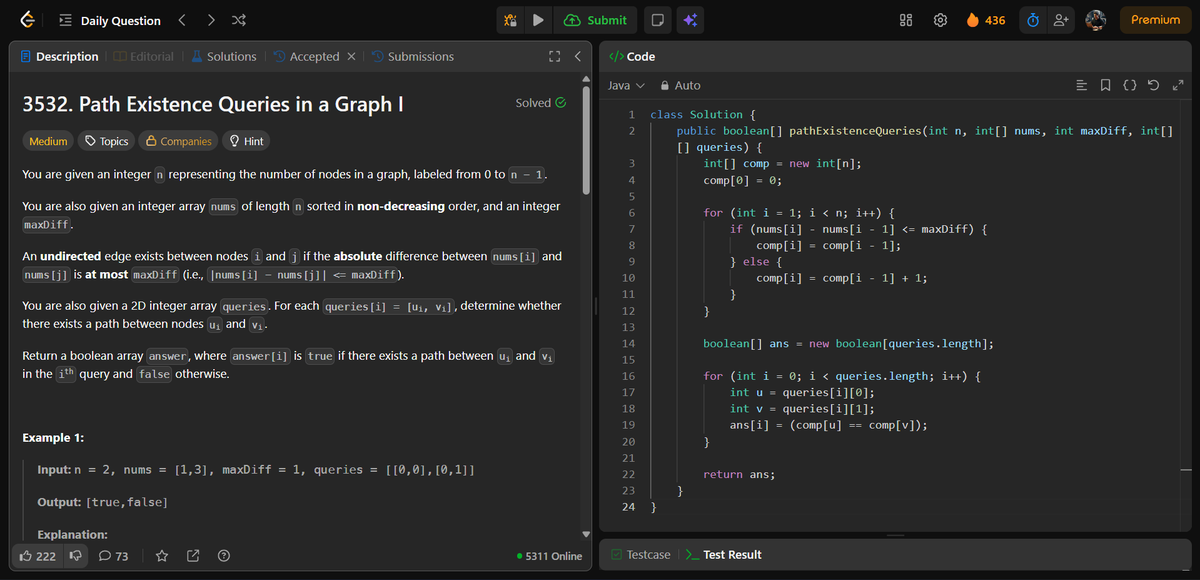Close the Accepted tab
Screen dimensions: 1200x580
[351, 57]
